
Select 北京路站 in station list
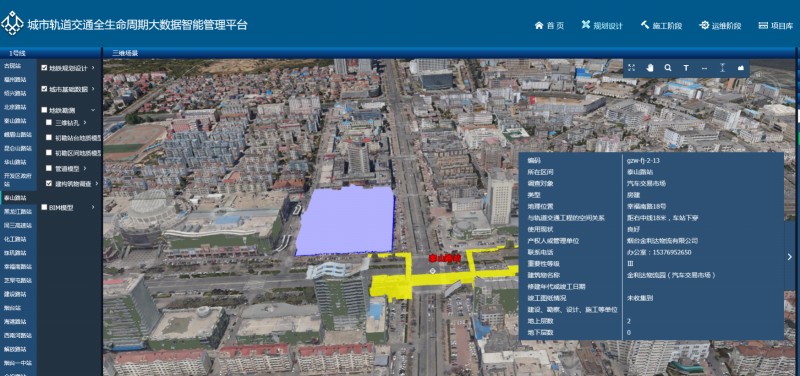[15, 107]
